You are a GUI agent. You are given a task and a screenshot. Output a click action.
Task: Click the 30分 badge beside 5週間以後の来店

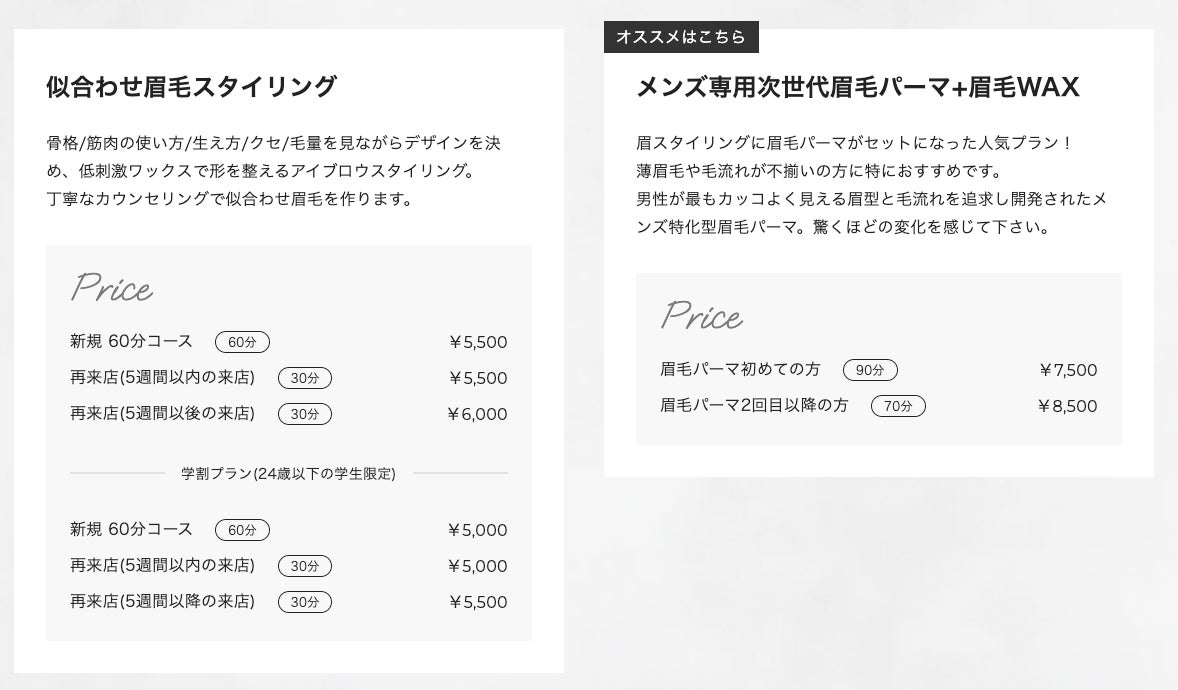pyautogui.click(x=304, y=414)
